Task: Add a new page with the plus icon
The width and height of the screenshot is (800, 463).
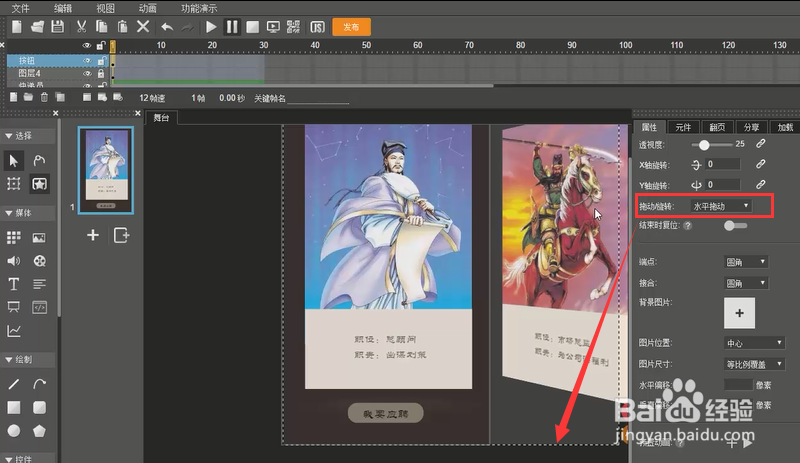Action: pyautogui.click(x=92, y=235)
